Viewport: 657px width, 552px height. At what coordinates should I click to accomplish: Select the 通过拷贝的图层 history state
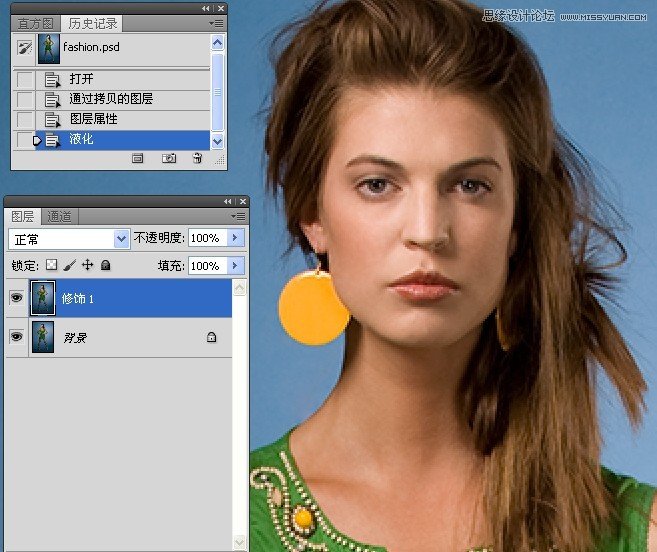[x=110, y=99]
